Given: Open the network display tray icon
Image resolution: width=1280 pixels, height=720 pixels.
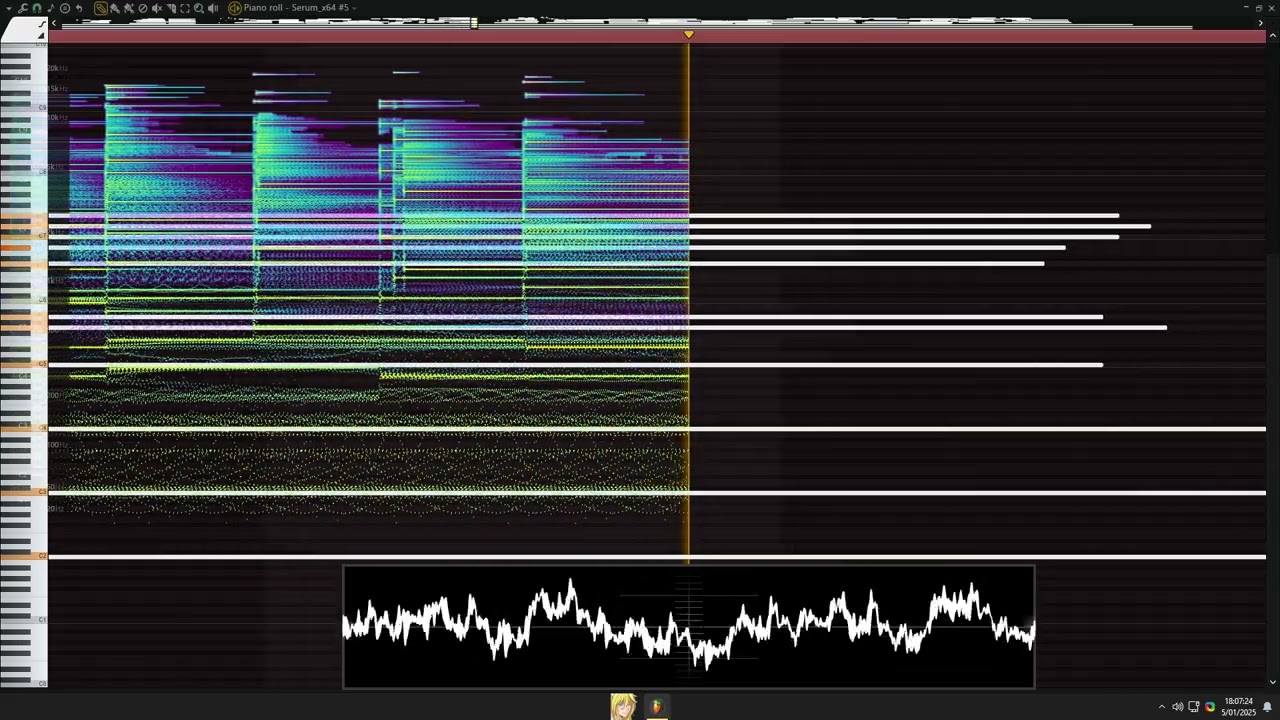Looking at the screenshot, I should click(1193, 707).
